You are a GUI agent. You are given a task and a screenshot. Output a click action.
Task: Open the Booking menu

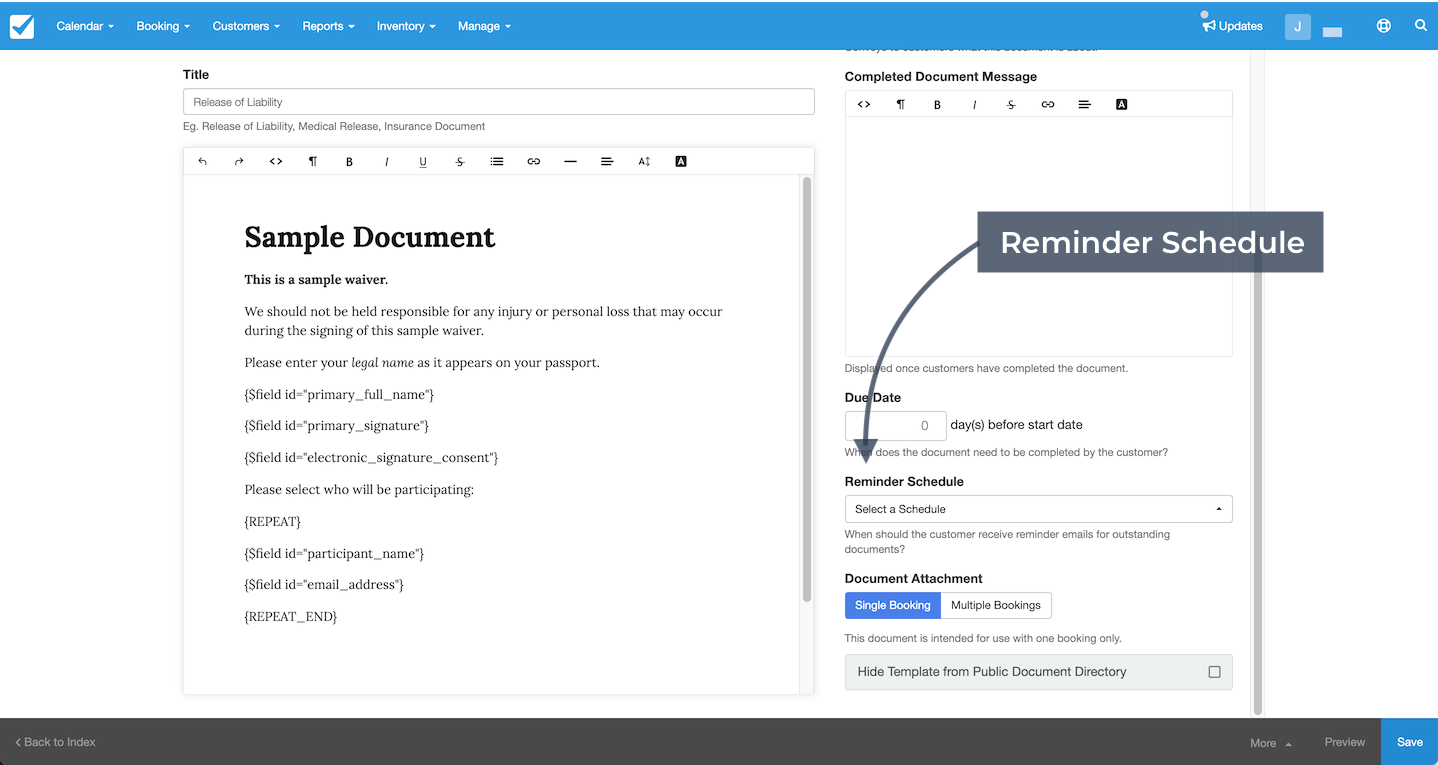pos(163,26)
